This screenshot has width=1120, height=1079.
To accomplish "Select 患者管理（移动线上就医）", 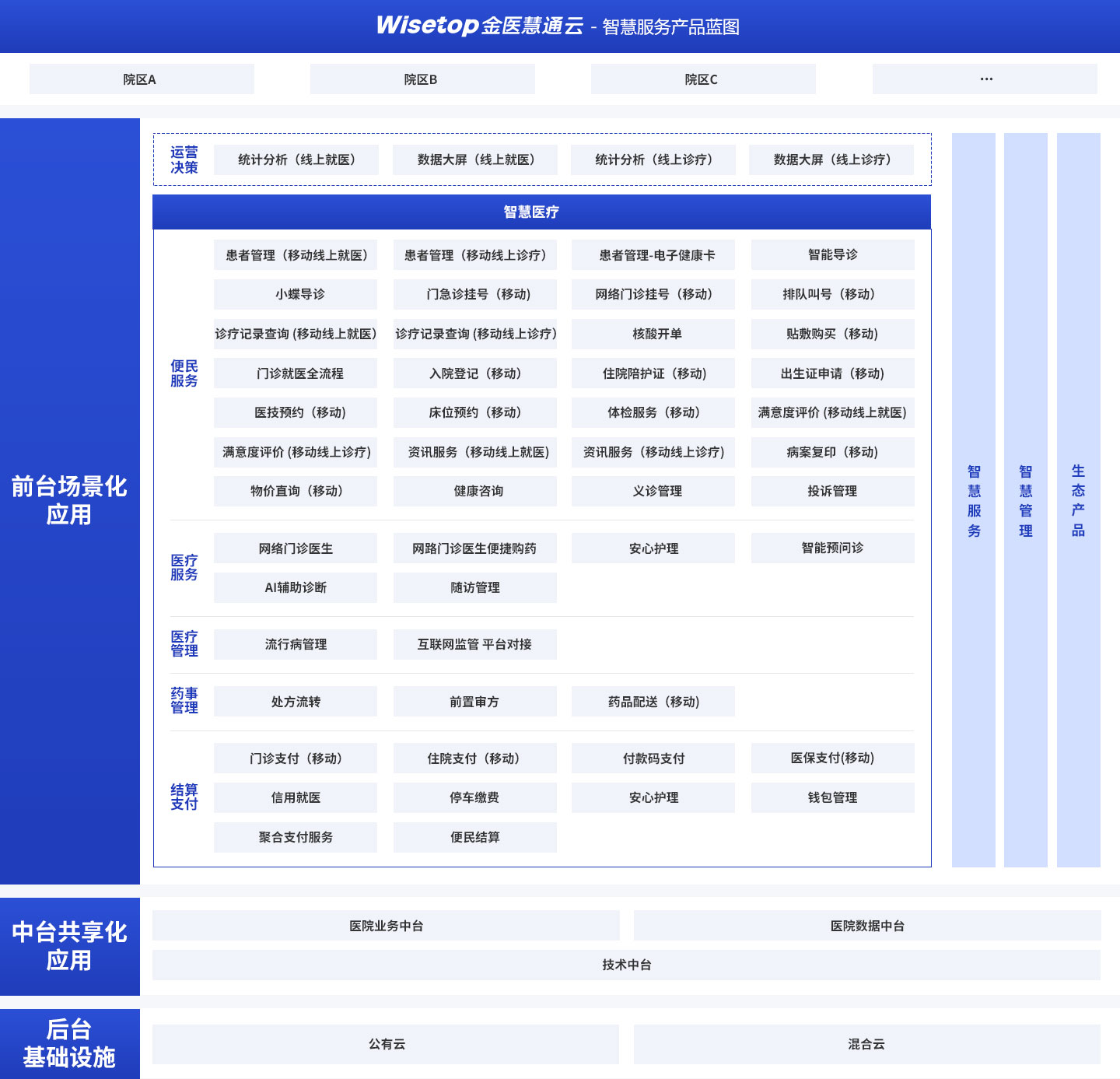I will pyautogui.click(x=296, y=255).
